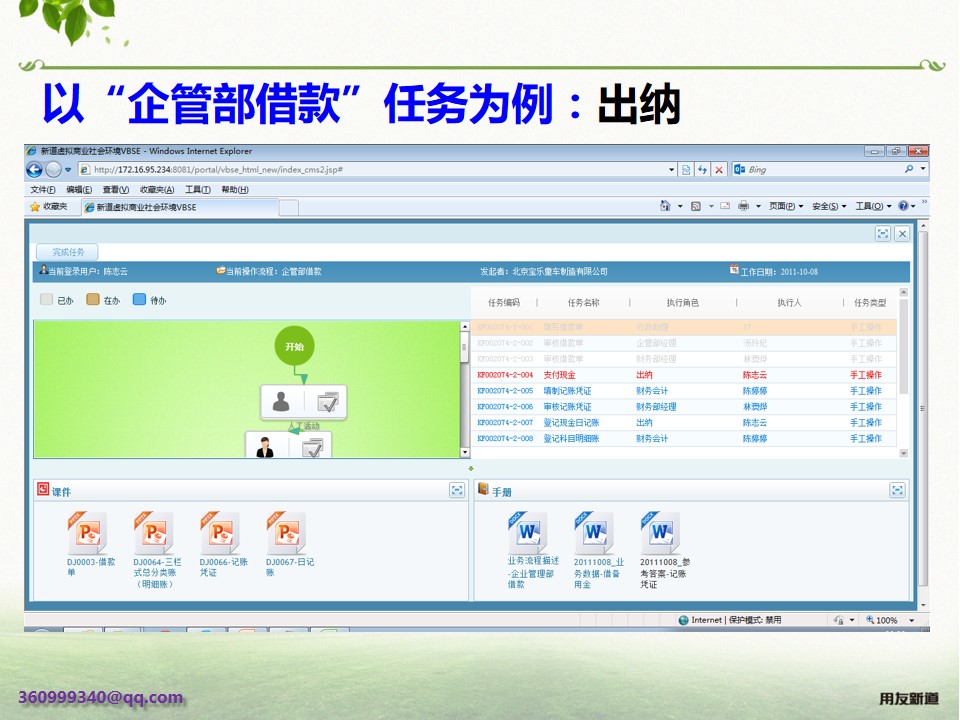Click the fullscreen icon of the task window
The image size is (960, 720).
tap(882, 233)
